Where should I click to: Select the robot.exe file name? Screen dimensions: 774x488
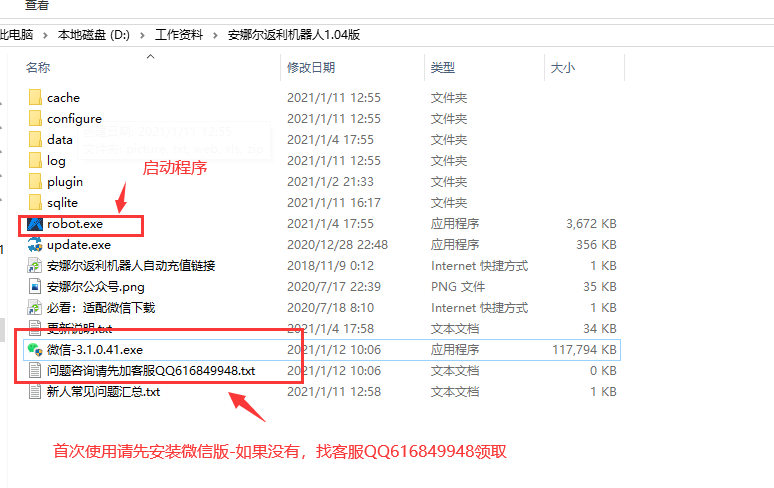75,224
